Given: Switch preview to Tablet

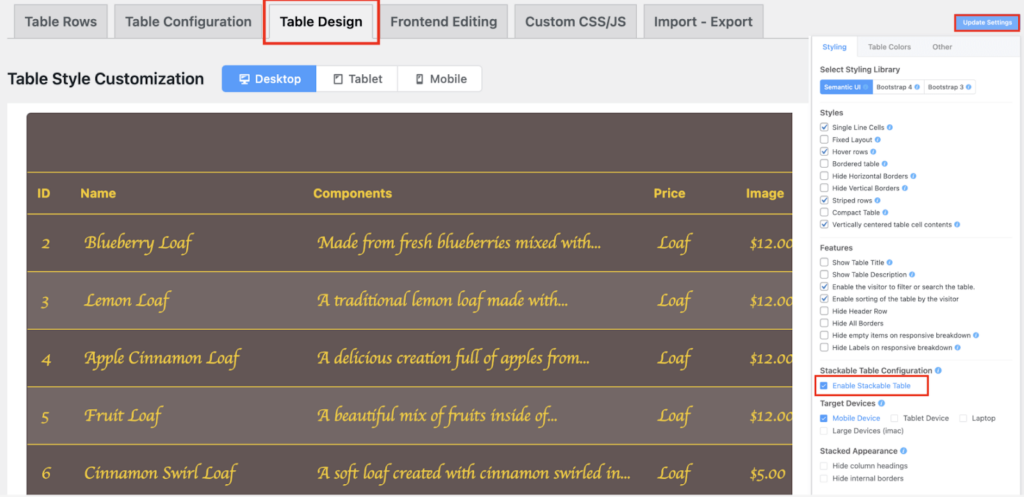Looking at the screenshot, I should coord(357,79).
